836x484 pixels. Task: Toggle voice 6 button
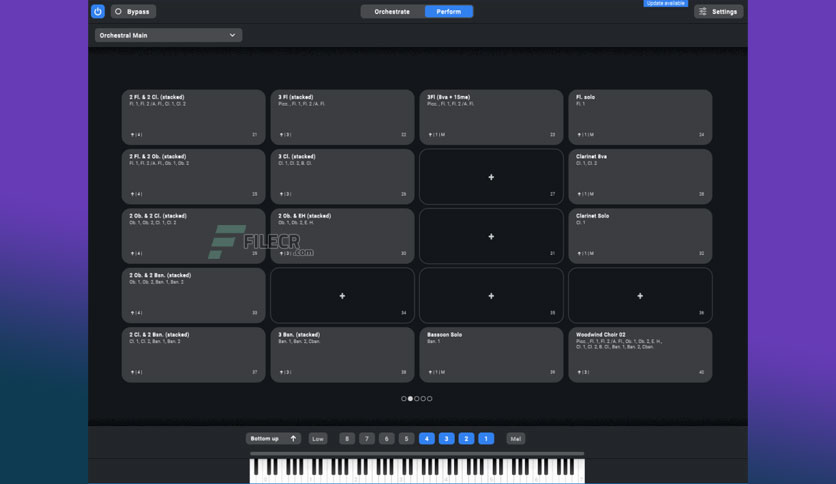pyautogui.click(x=387, y=439)
